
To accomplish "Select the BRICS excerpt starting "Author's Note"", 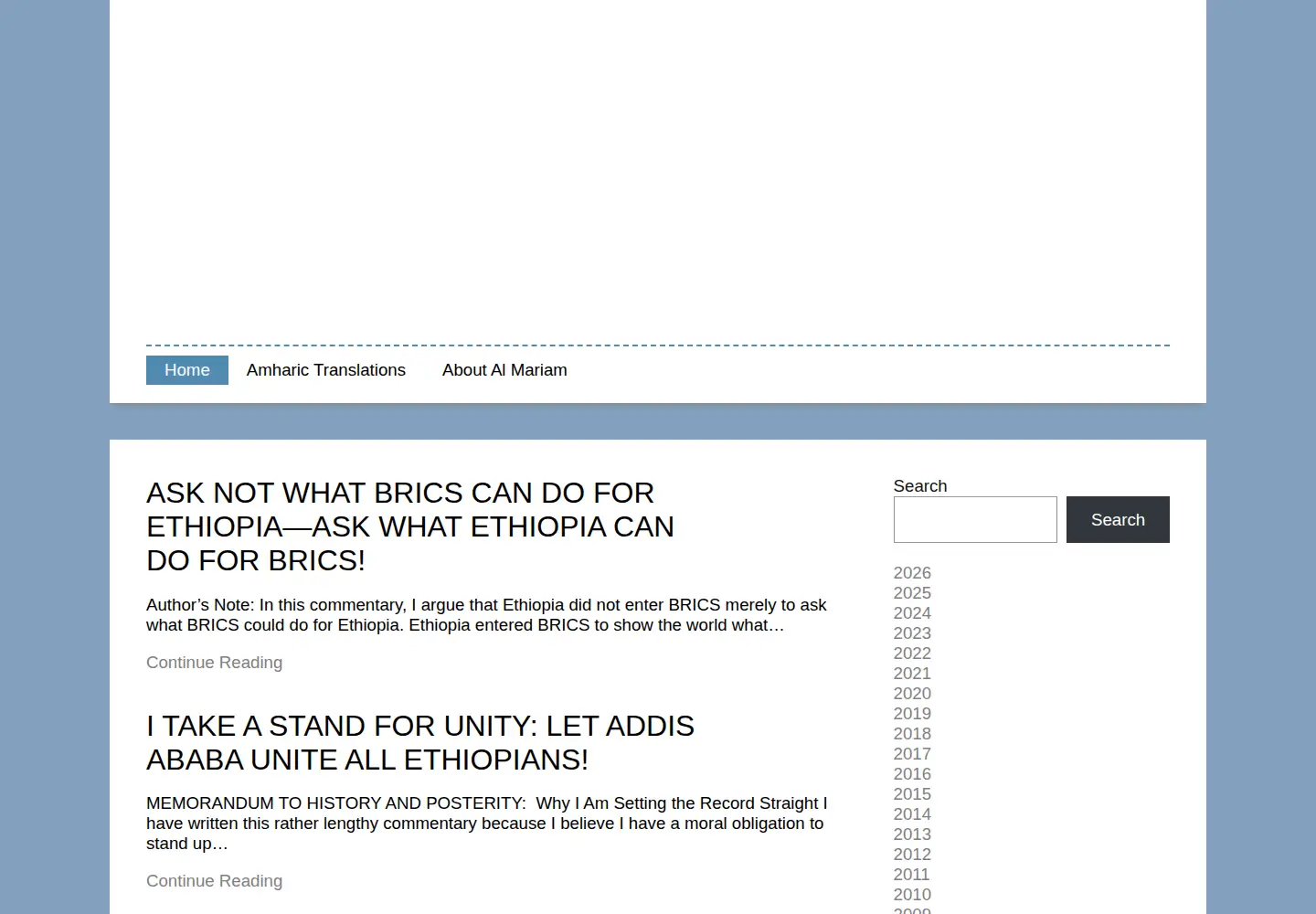I will 486,615.
